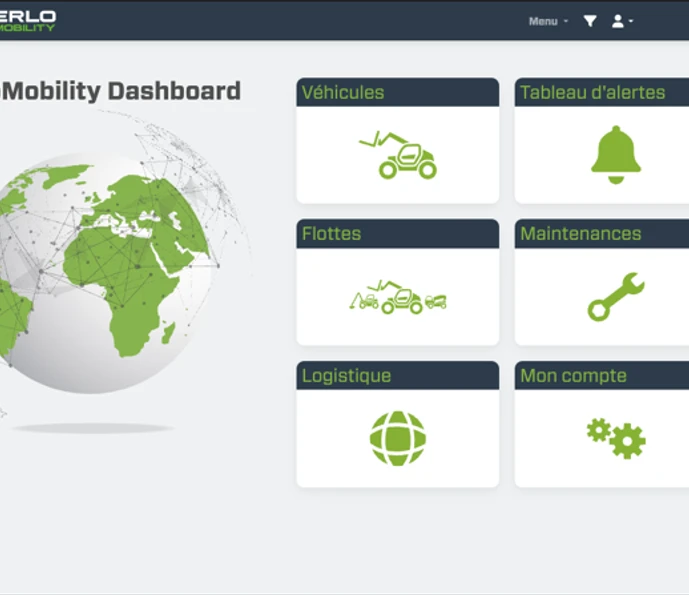Select the Logistique card title

click(x=346, y=376)
